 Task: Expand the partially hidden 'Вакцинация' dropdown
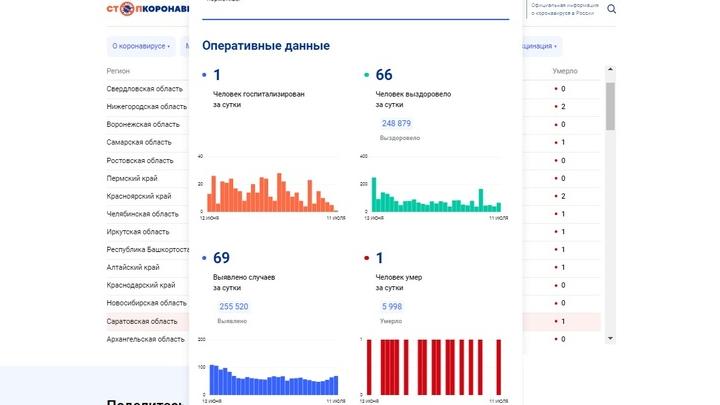pos(540,46)
